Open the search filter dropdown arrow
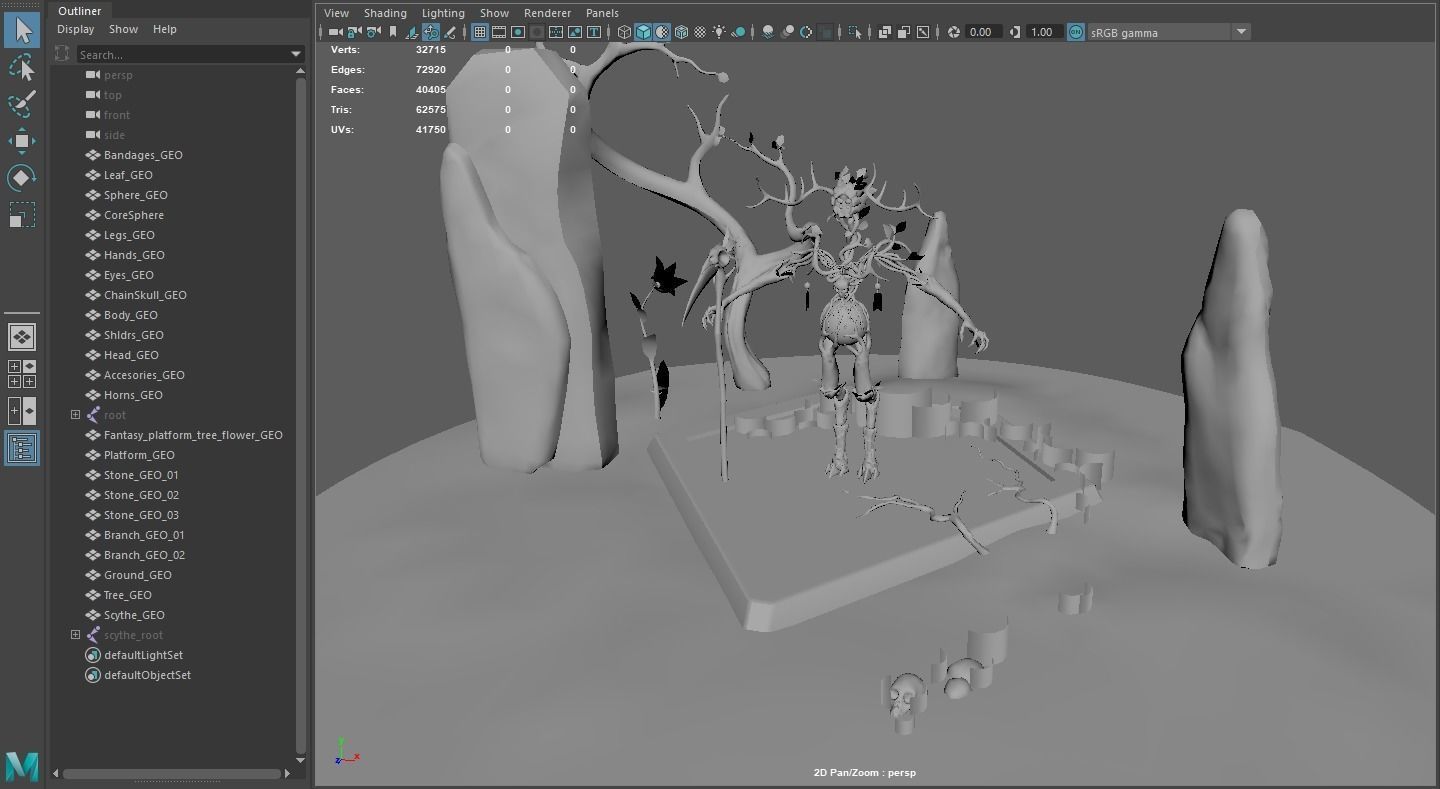 click(x=296, y=54)
